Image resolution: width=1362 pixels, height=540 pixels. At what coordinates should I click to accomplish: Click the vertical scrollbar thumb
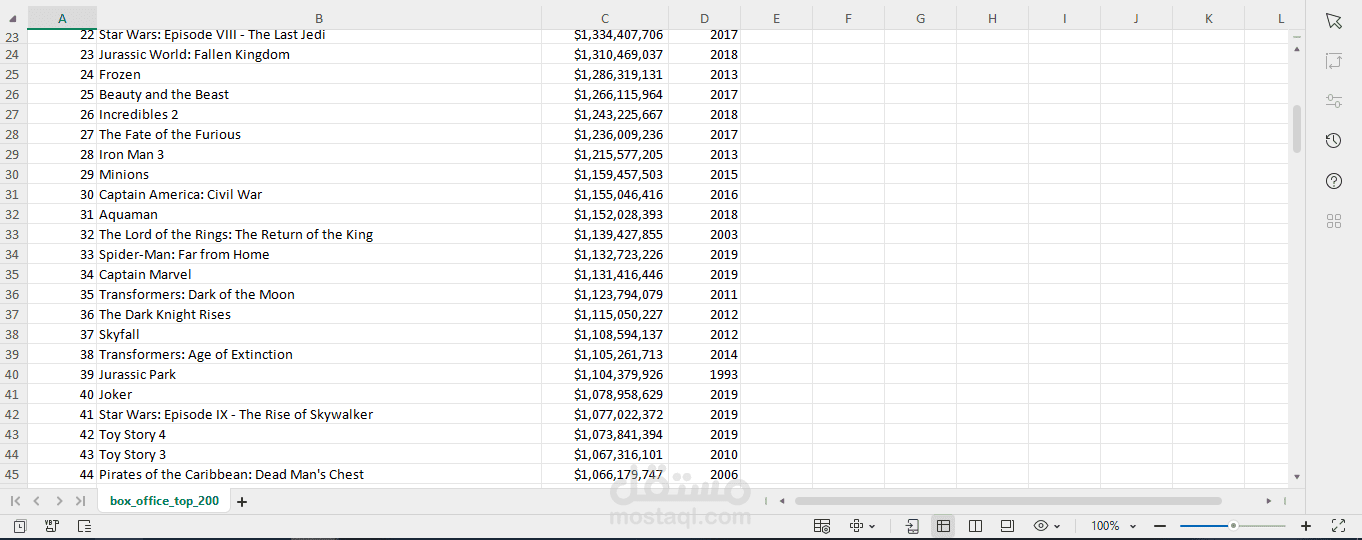click(1297, 129)
